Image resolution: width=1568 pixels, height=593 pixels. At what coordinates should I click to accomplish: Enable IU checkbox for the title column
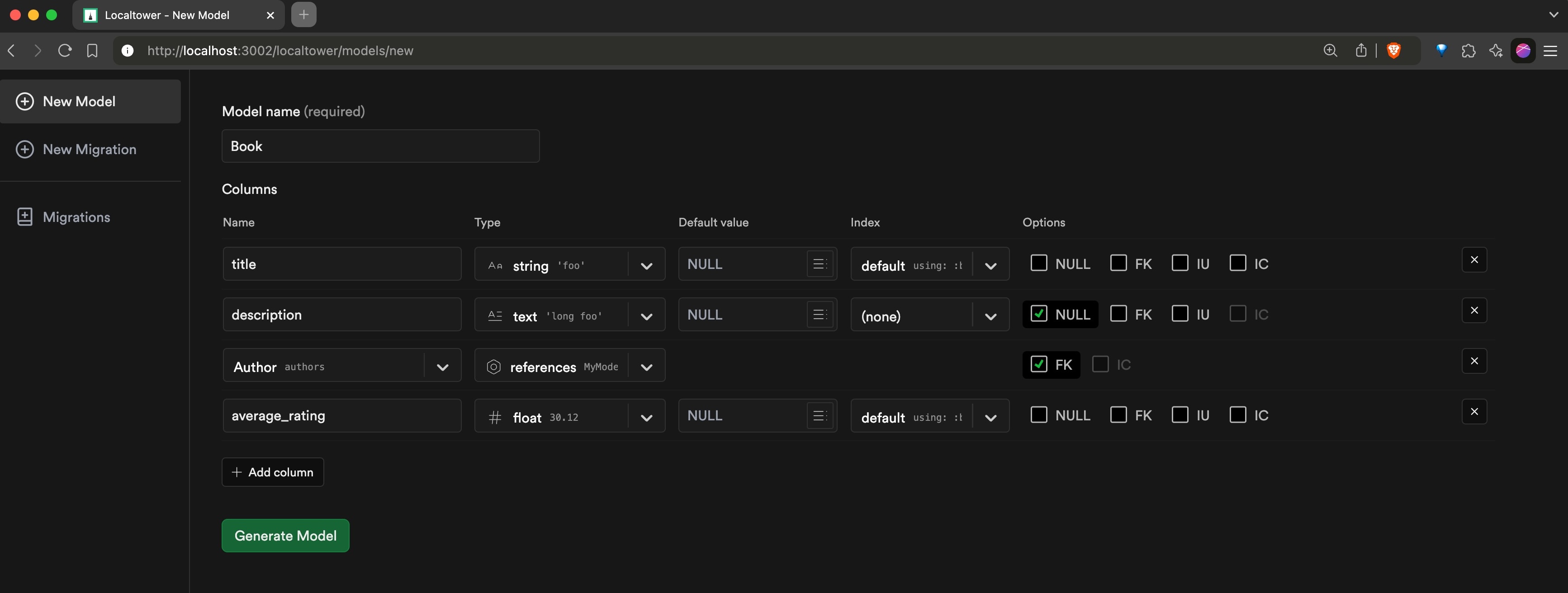(1180, 264)
